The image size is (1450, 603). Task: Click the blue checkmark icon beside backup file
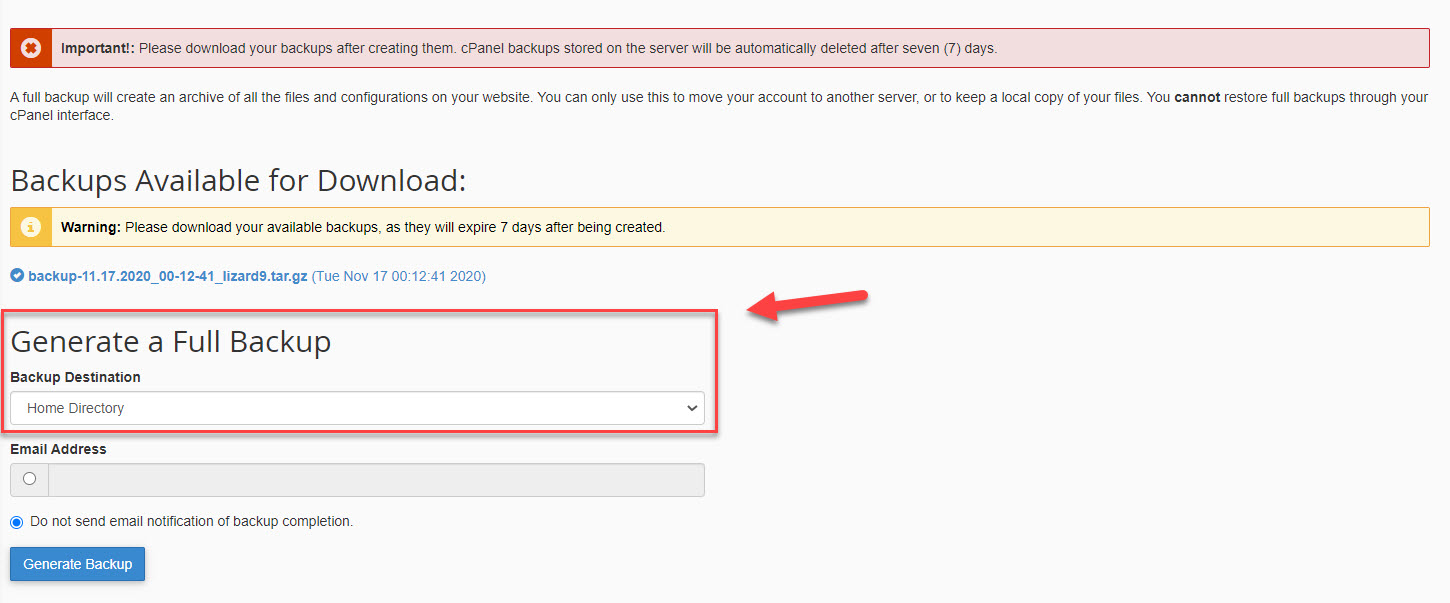point(17,276)
